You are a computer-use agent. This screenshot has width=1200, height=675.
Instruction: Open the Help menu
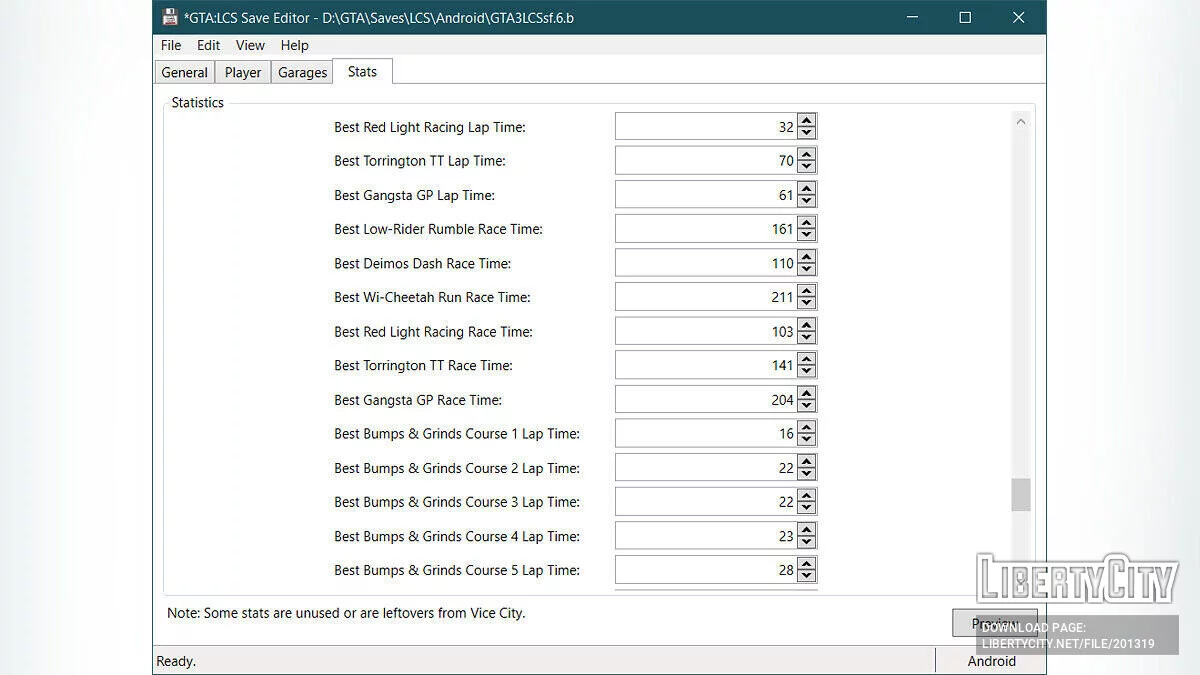294,45
